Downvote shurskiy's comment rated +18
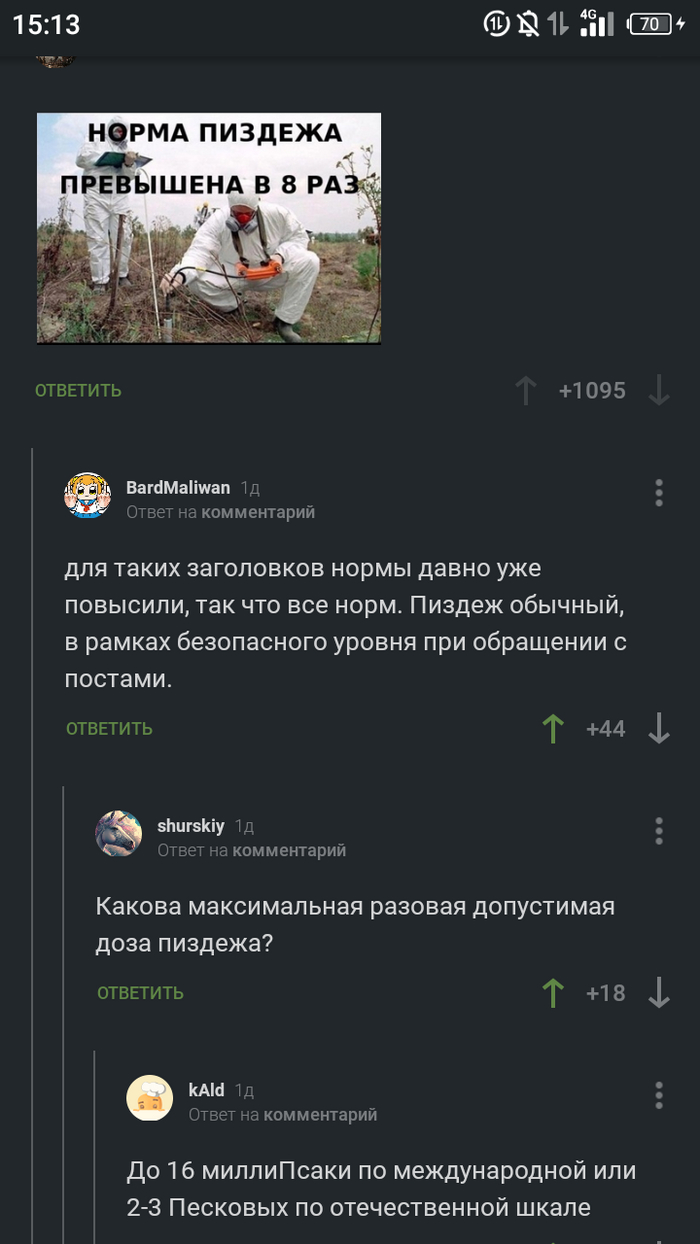 658,993
